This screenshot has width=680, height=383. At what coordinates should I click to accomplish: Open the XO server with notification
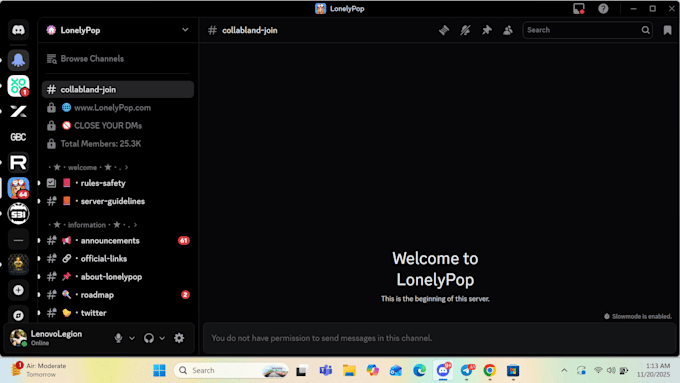(x=18, y=85)
